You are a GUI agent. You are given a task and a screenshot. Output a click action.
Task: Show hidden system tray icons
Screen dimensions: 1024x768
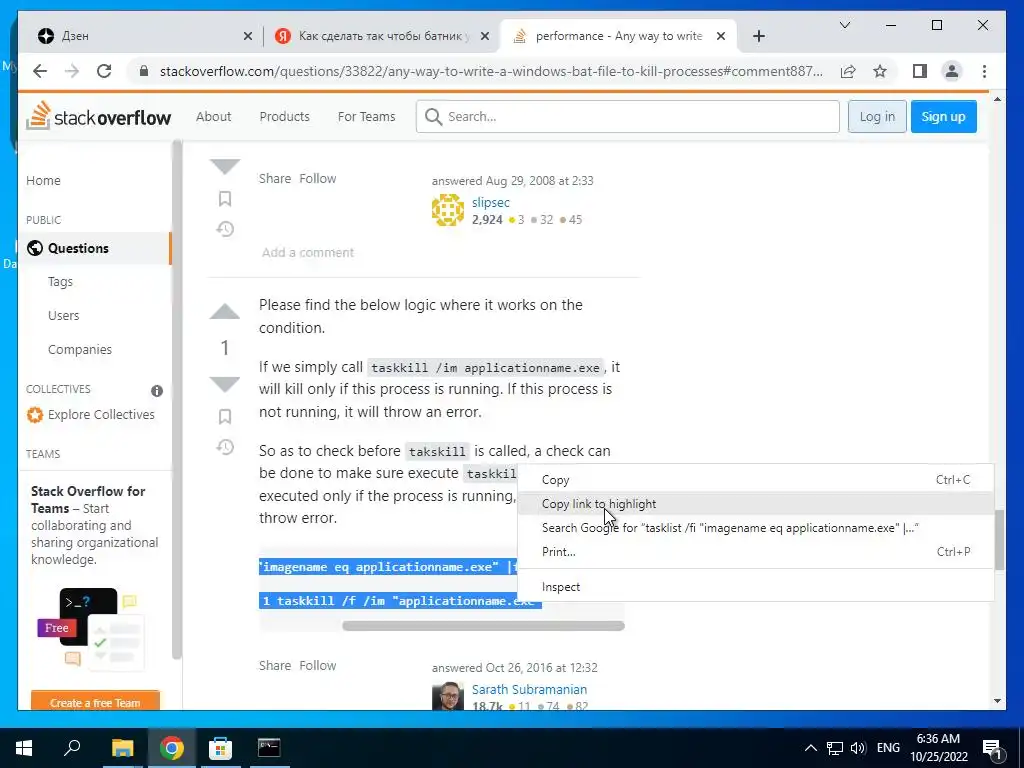(x=810, y=748)
